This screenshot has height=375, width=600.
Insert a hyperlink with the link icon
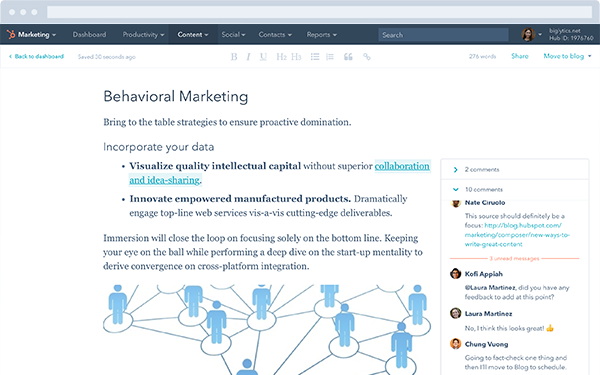tap(367, 57)
